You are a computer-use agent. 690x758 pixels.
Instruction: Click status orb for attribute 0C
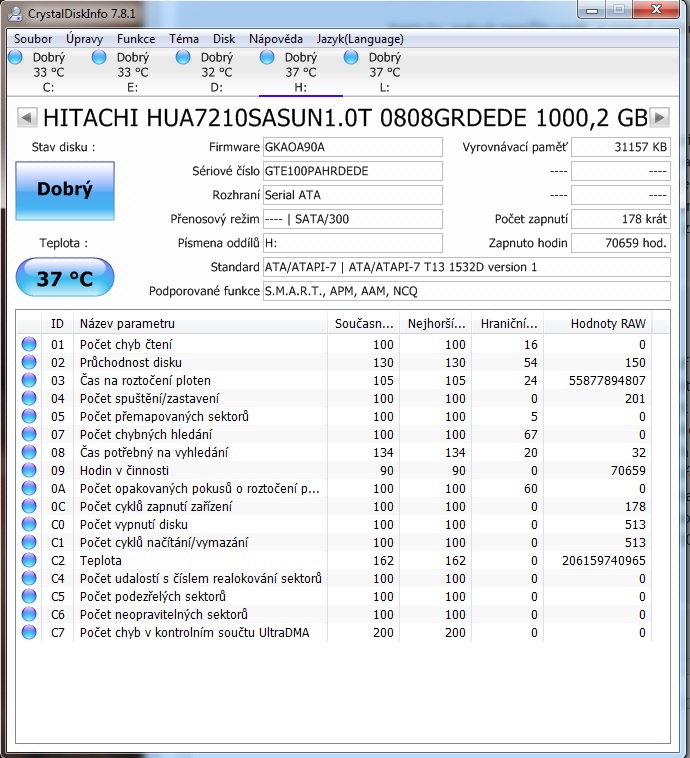point(29,506)
